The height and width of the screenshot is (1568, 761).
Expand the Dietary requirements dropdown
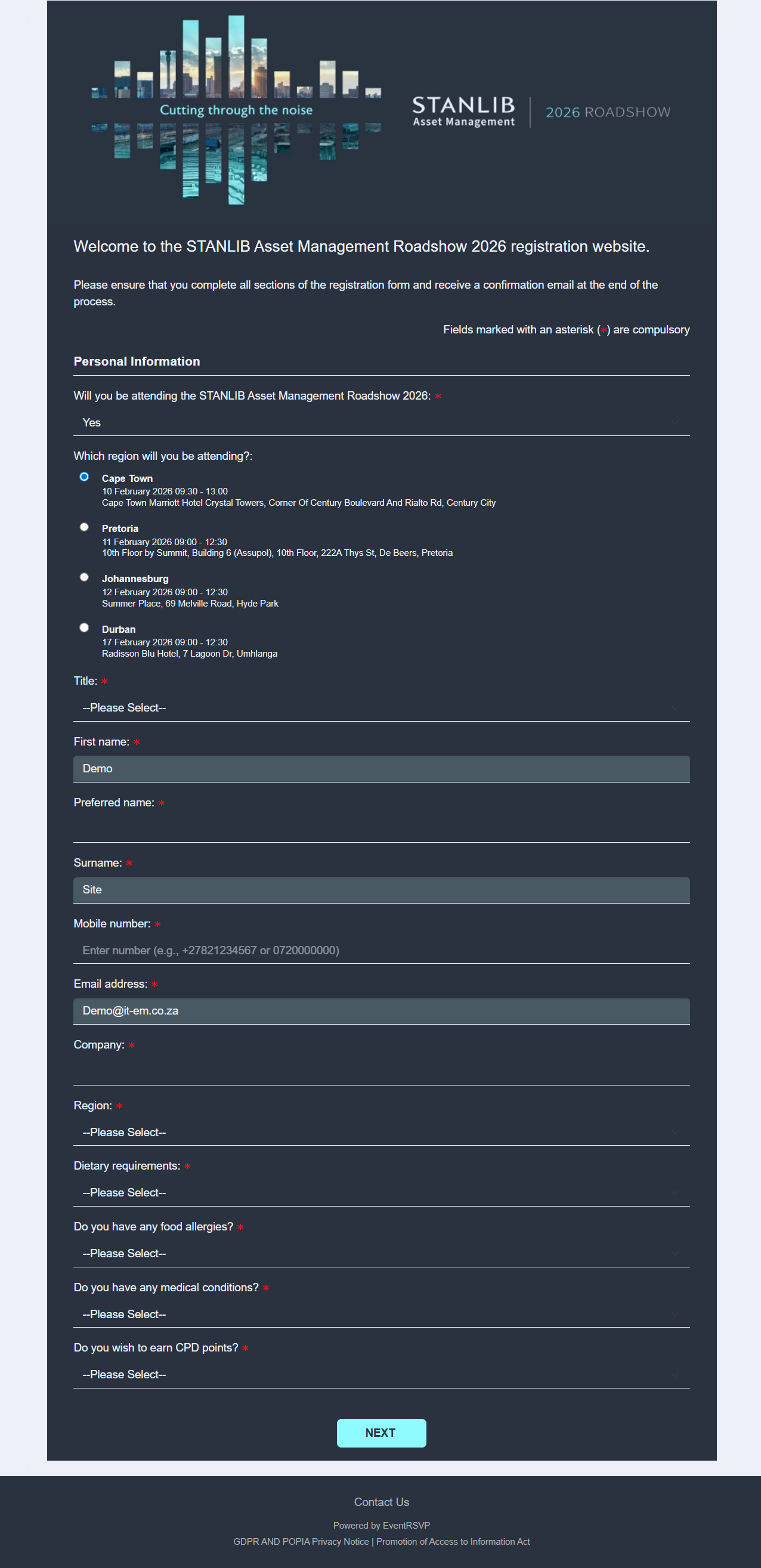click(x=381, y=1192)
